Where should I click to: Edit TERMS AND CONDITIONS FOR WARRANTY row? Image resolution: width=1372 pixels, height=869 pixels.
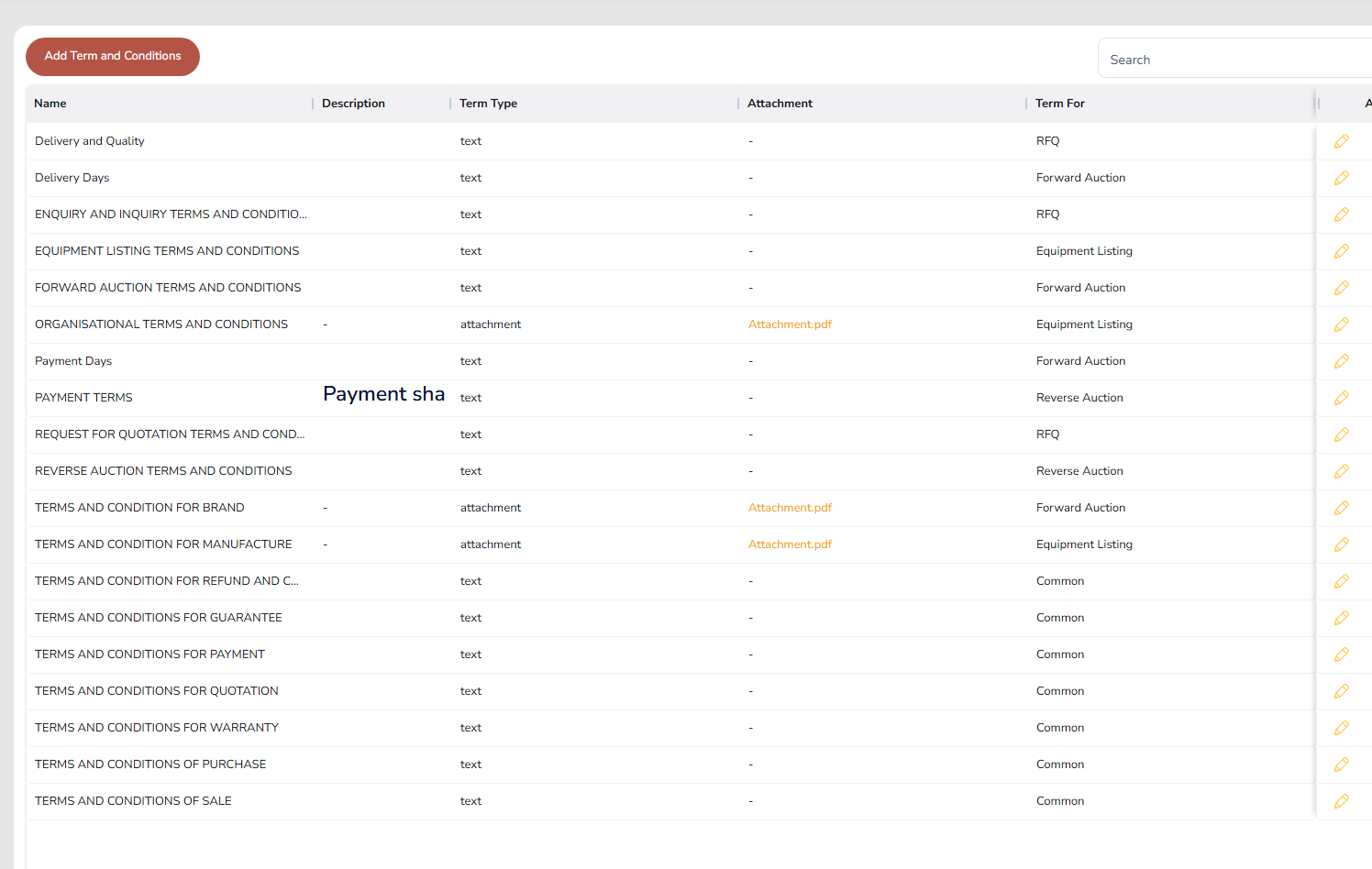coord(1341,728)
